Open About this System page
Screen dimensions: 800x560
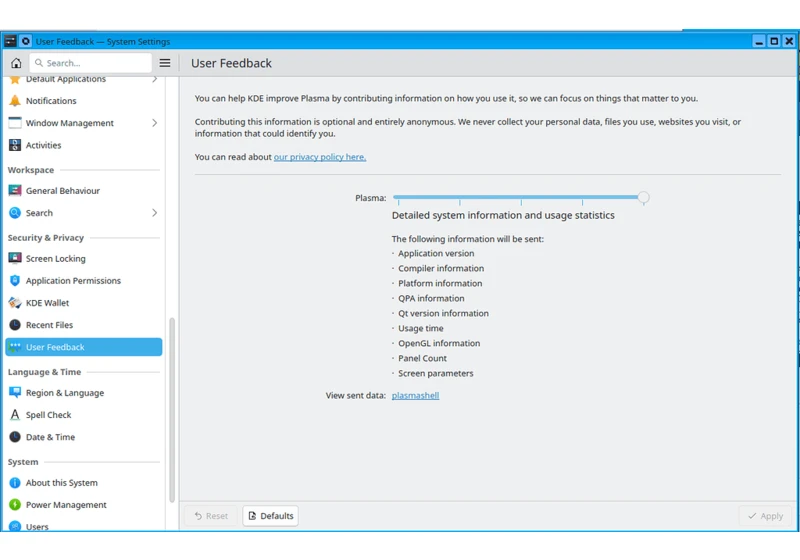click(x=84, y=482)
